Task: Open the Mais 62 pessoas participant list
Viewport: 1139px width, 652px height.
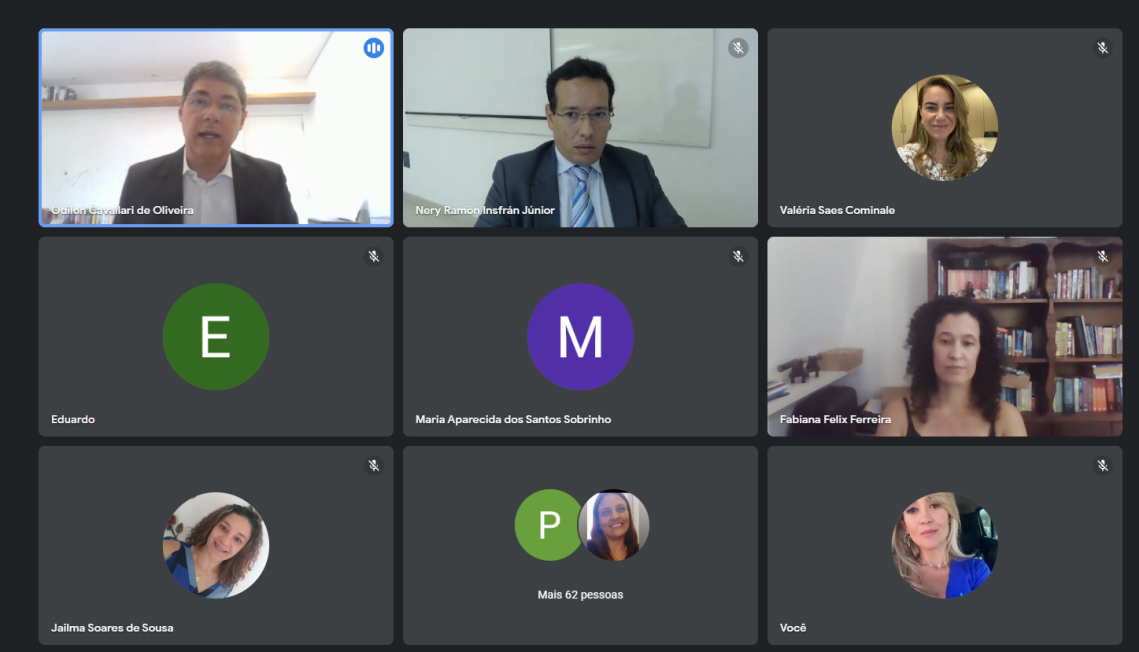Action: pos(580,595)
